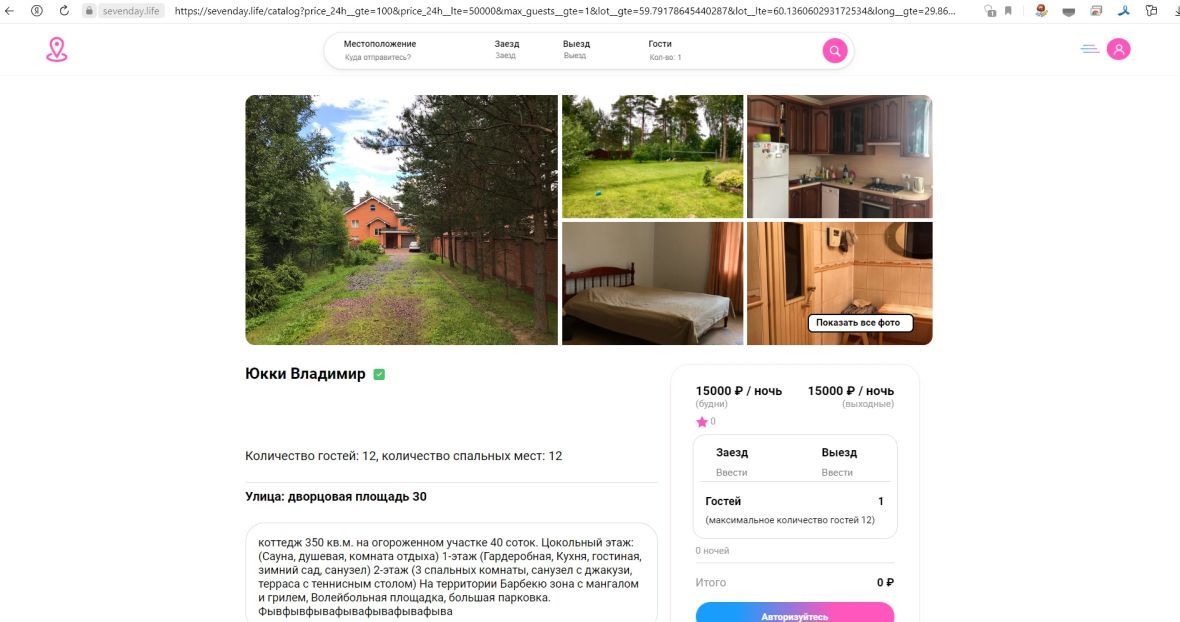Set the Выезд date in the booking card
The width and height of the screenshot is (1180, 622).
(x=838, y=461)
